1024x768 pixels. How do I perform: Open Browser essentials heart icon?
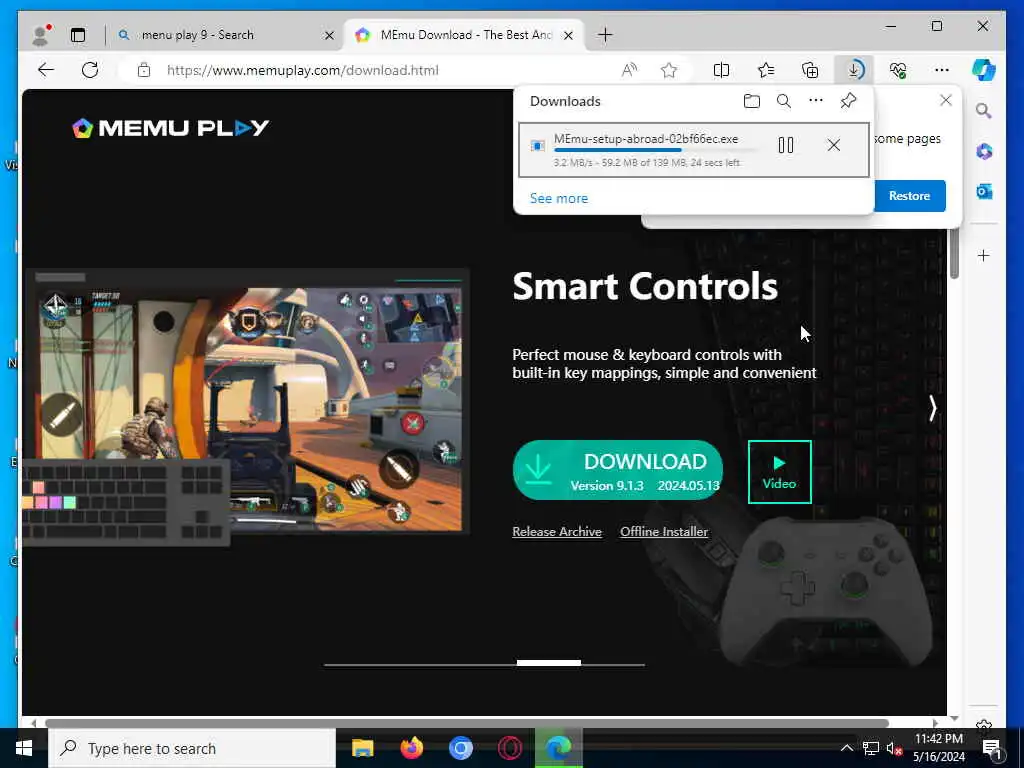[898, 70]
